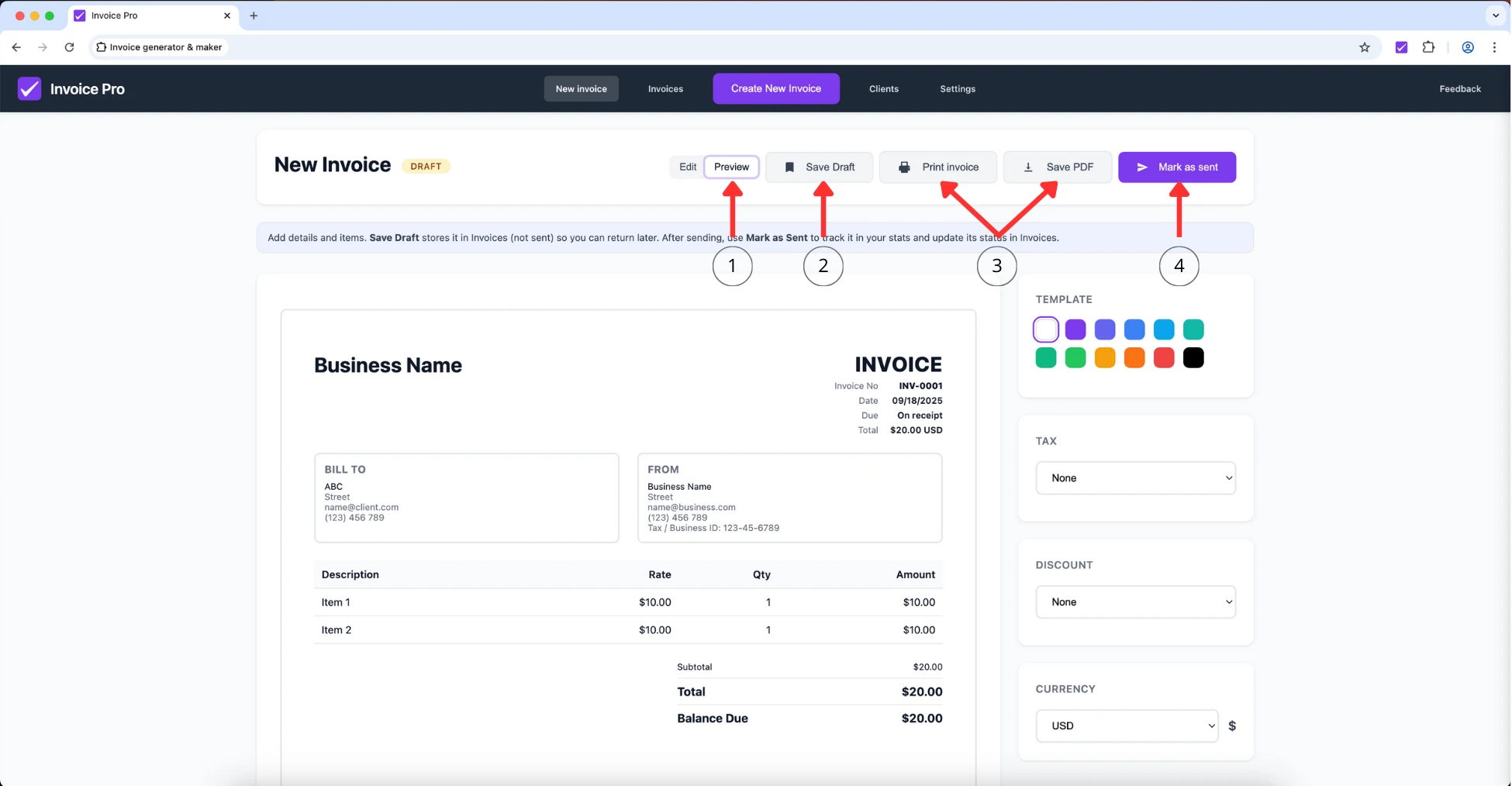Click the Save PDF download icon

click(1029, 167)
